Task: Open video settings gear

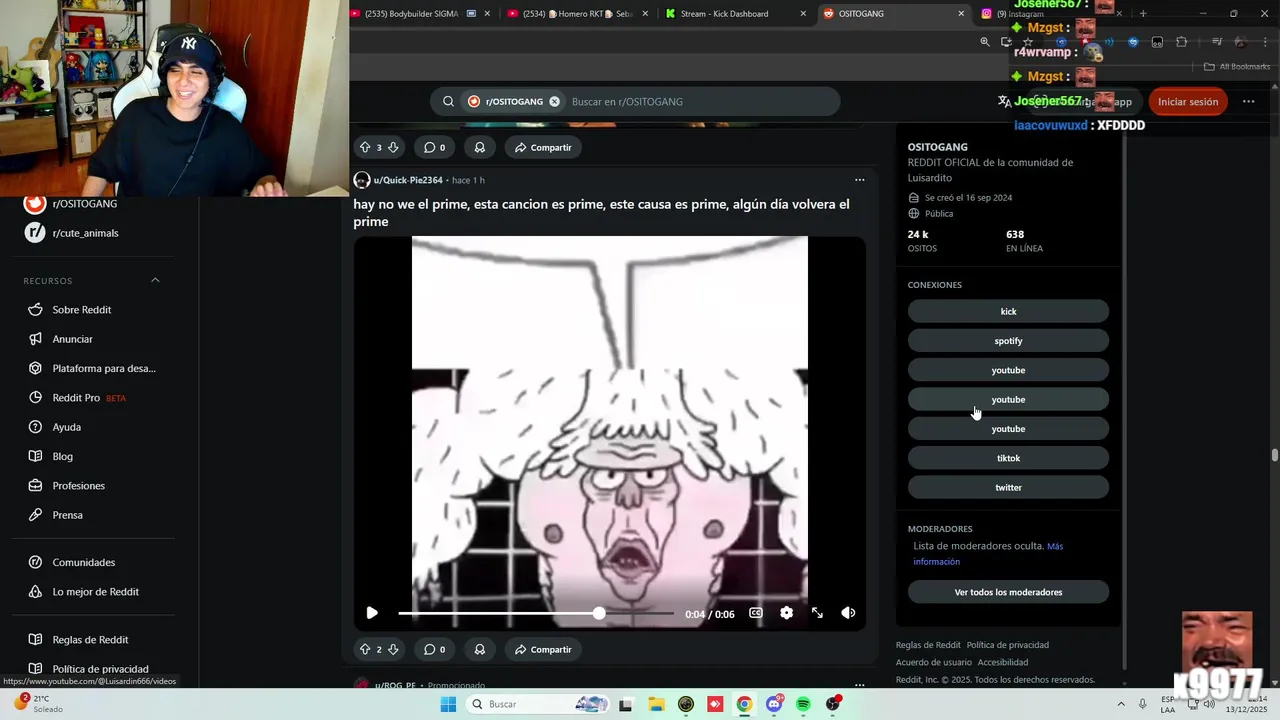Action: [x=787, y=613]
